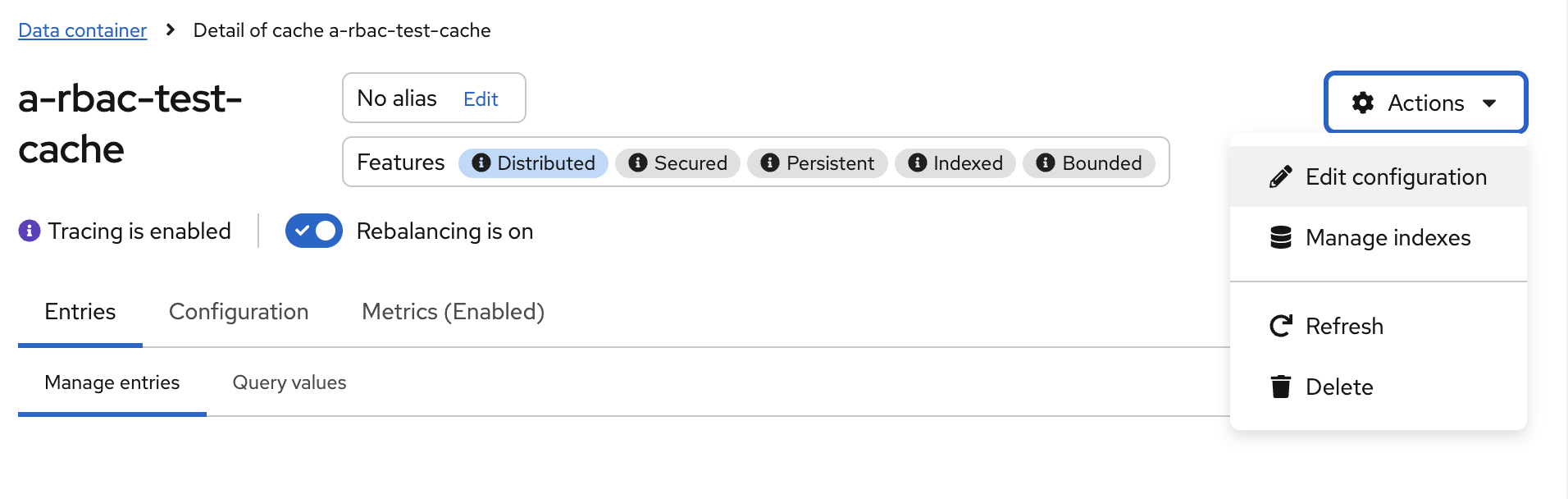Turn off the Rebalancing toggle
The height and width of the screenshot is (499, 1568).
click(313, 231)
